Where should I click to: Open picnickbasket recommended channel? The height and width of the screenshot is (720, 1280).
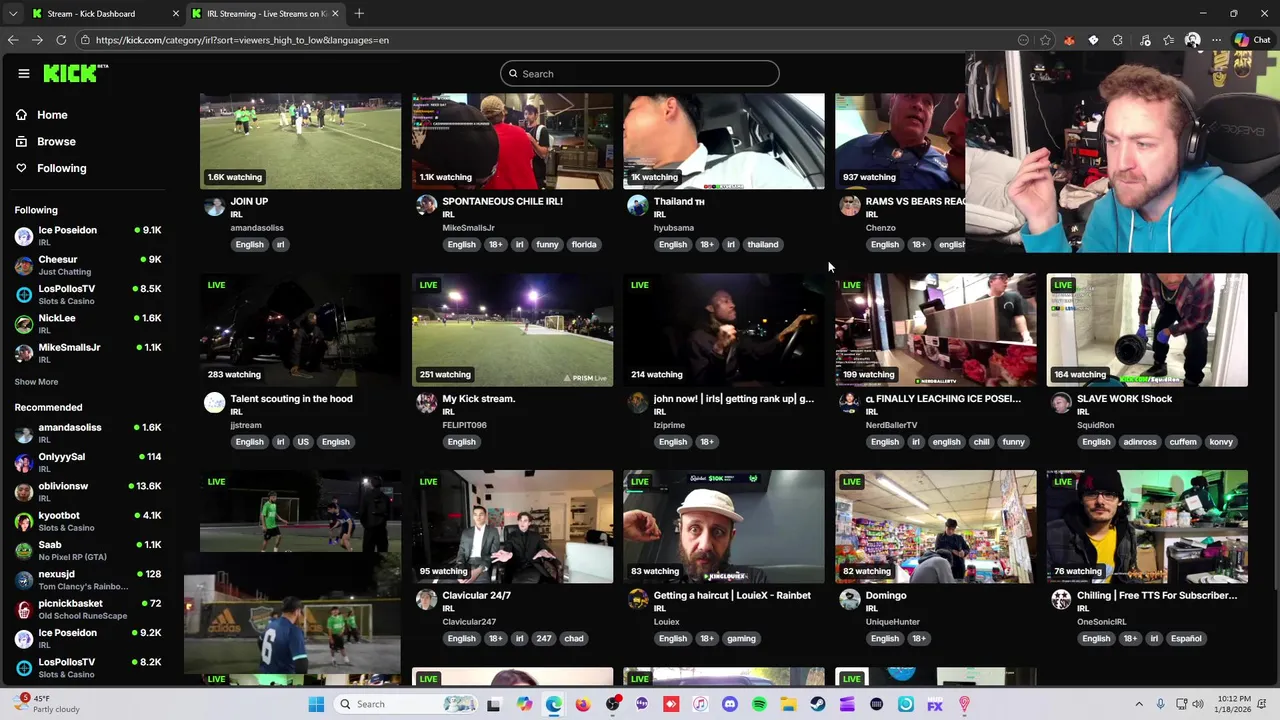pyautogui.click(x=88, y=609)
